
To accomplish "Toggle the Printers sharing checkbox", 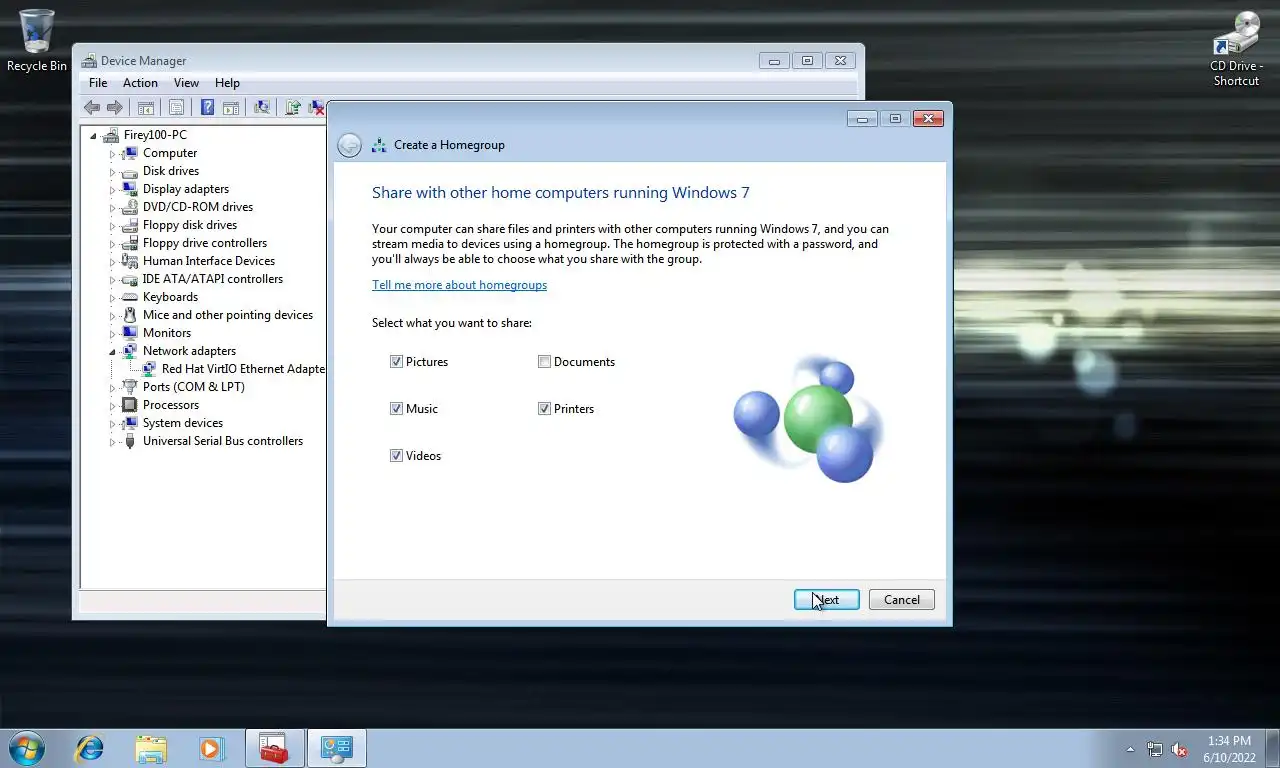I will pyautogui.click(x=544, y=409).
